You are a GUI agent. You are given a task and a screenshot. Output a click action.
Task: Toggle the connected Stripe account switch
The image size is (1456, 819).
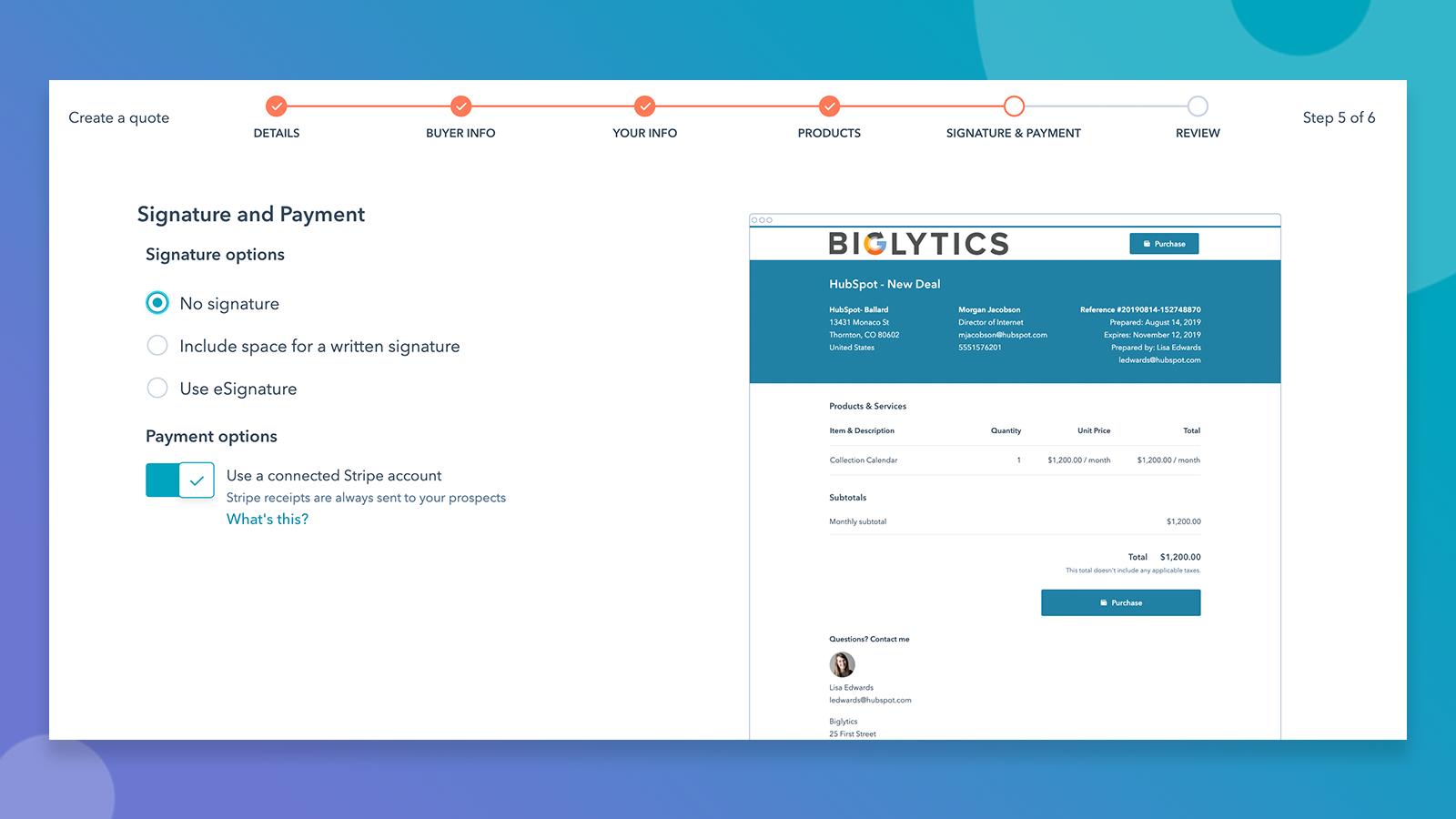(180, 480)
